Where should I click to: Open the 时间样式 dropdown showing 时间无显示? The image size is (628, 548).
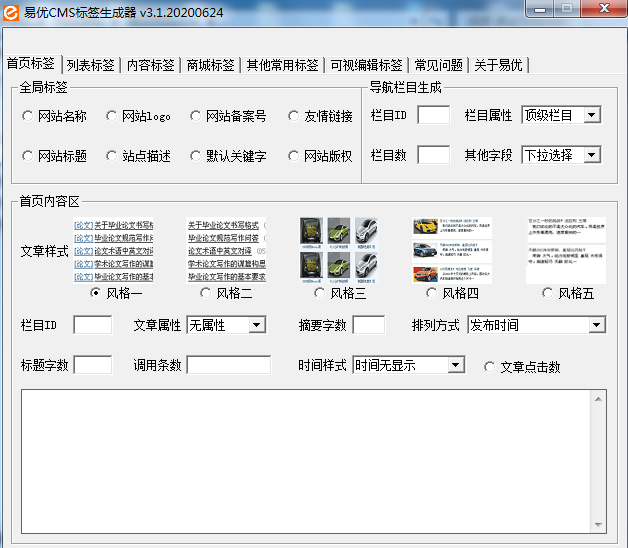pos(409,365)
